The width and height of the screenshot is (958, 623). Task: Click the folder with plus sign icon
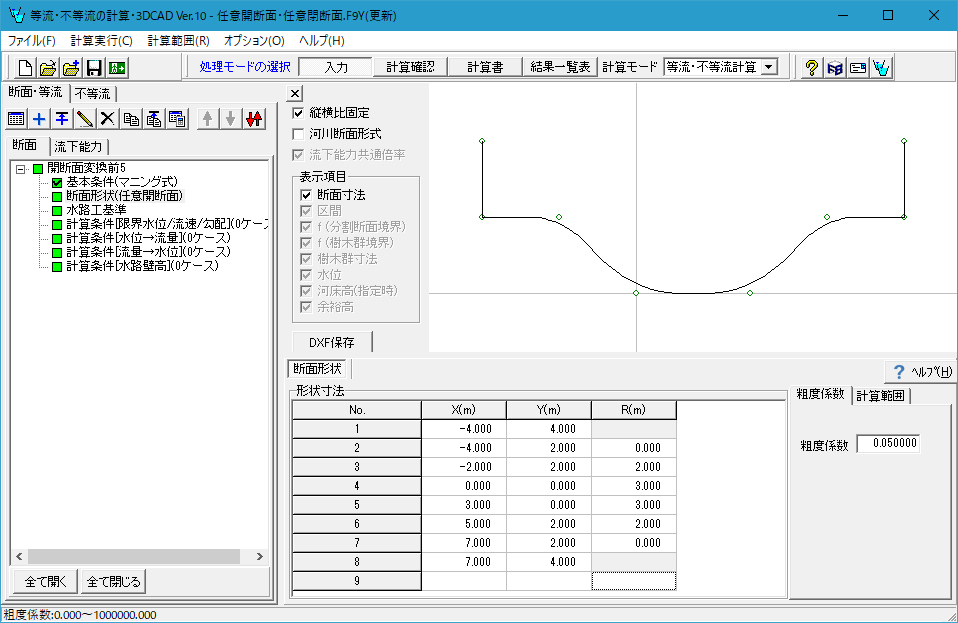tap(71, 68)
